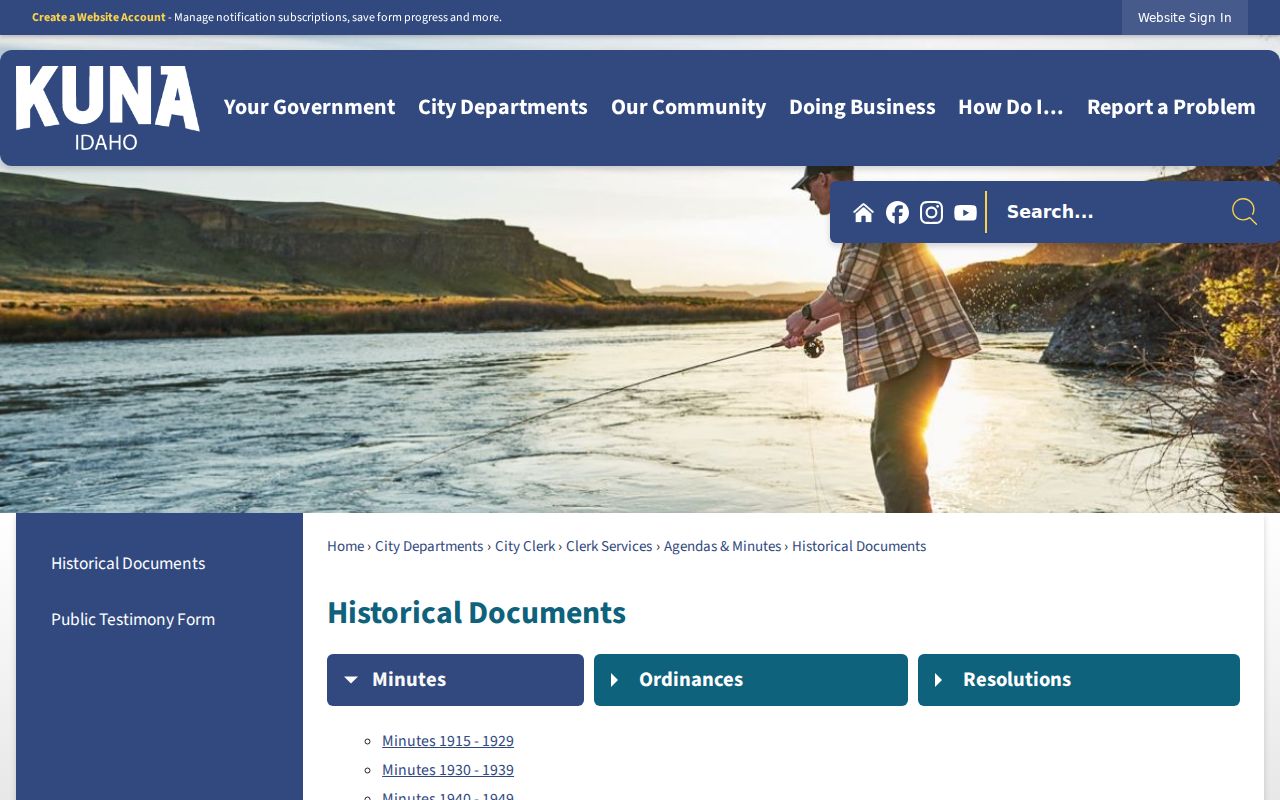Click Historical Documents breadcrumb link
1280x800 pixels.
coord(859,547)
